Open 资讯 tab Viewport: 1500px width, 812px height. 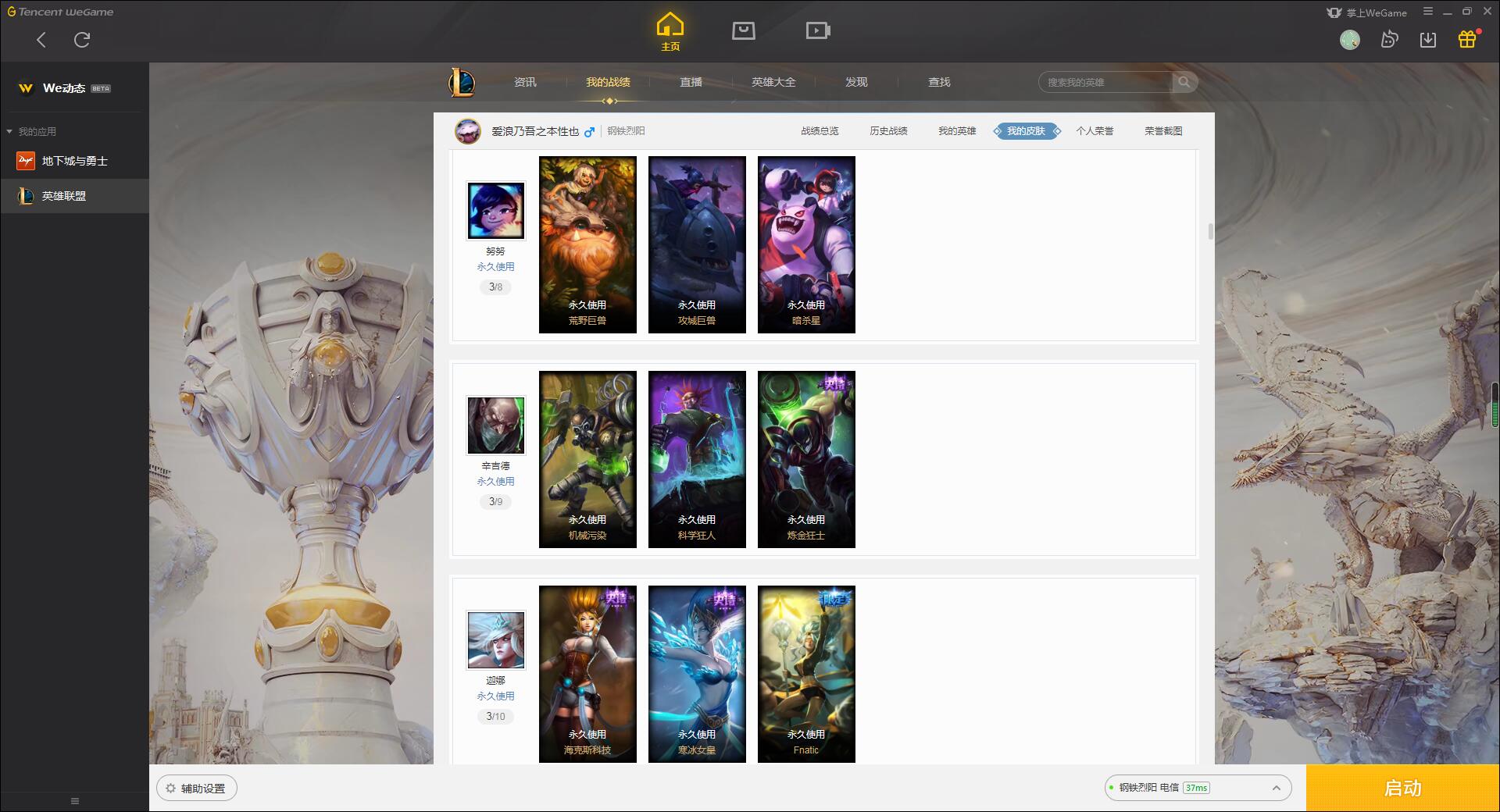coord(525,82)
